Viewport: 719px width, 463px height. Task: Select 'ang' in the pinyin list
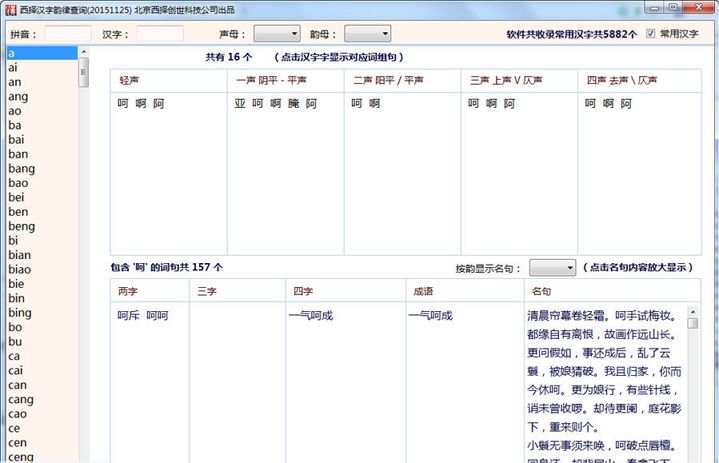(x=18, y=97)
